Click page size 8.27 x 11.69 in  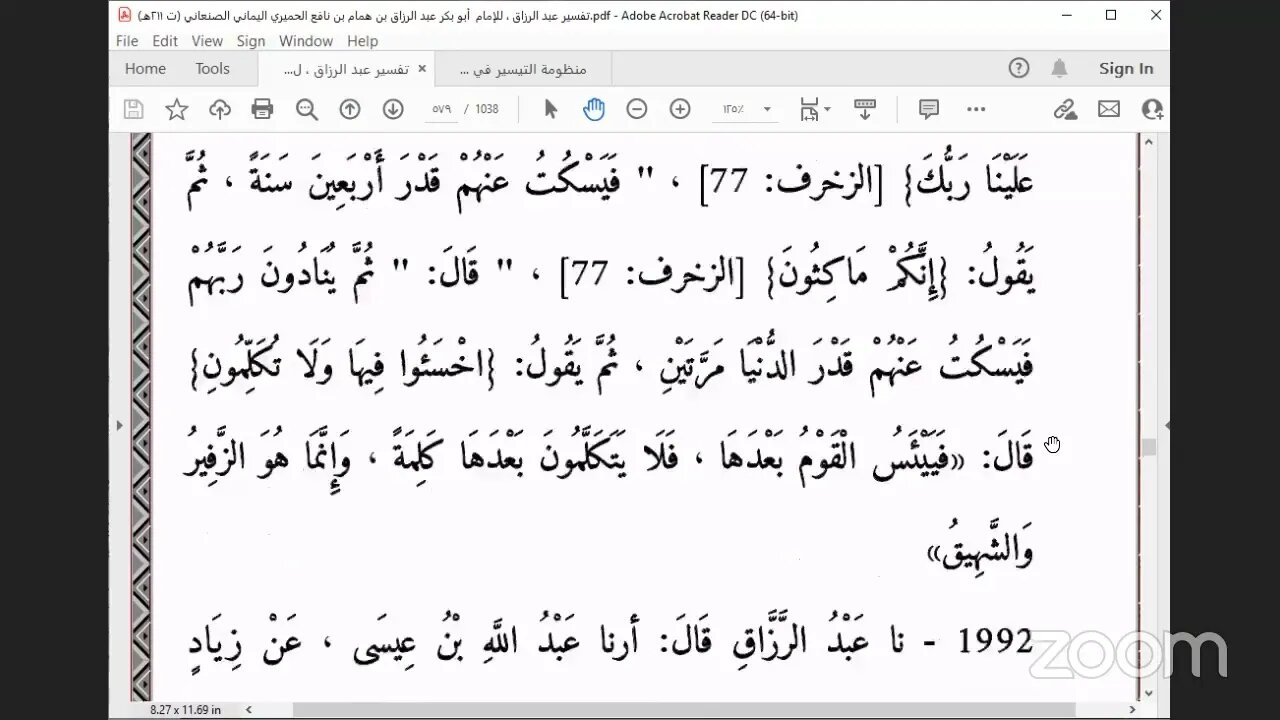186,709
